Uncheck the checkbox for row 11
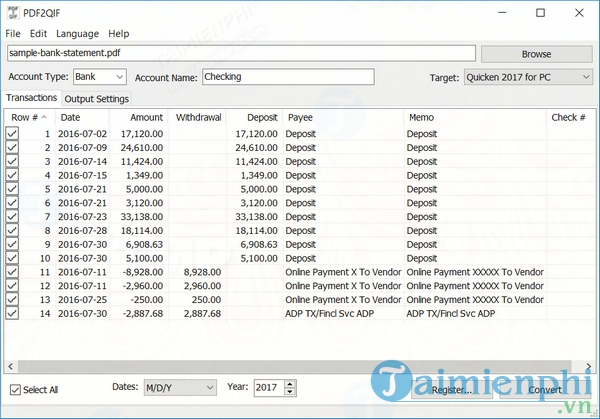 [x=12, y=272]
